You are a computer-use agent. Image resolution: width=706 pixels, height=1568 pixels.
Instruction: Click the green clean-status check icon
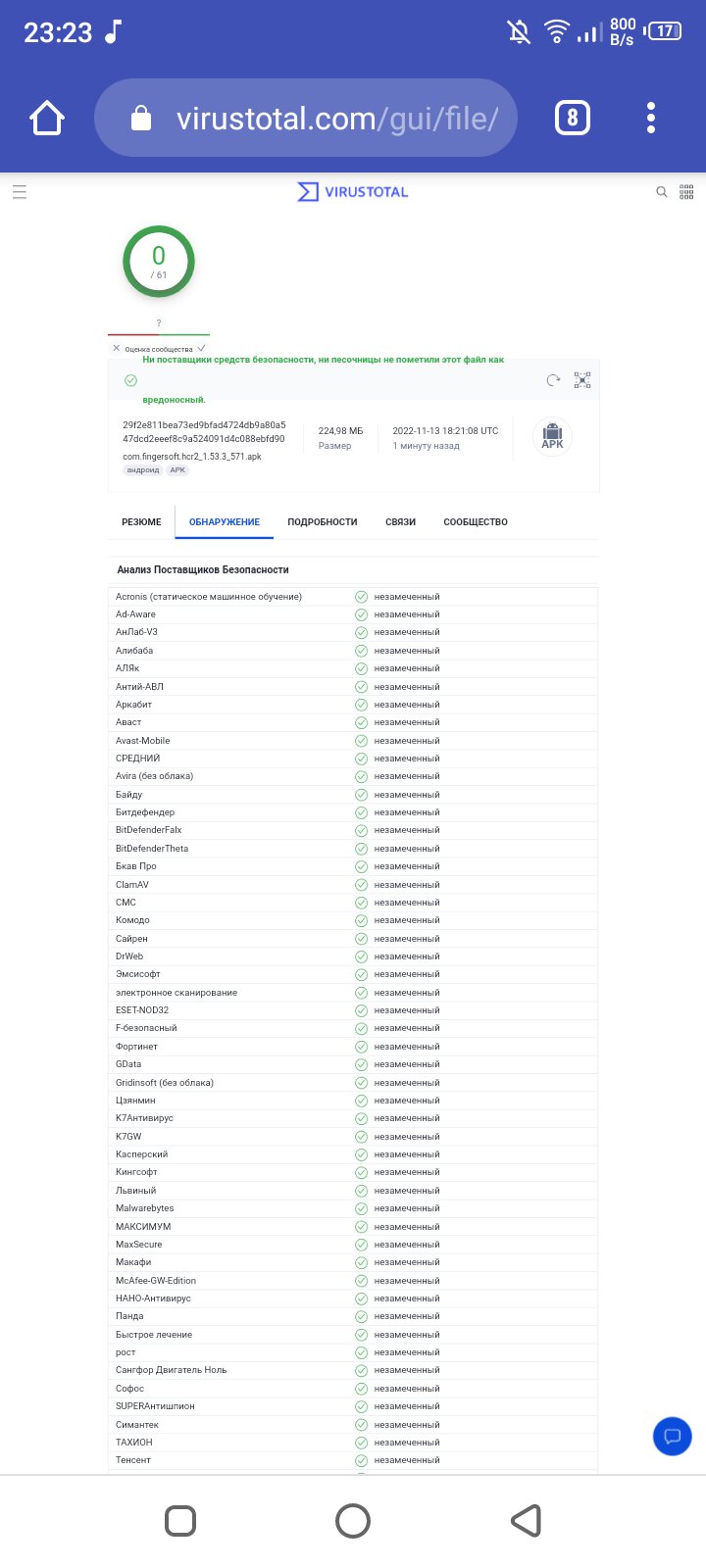130,380
